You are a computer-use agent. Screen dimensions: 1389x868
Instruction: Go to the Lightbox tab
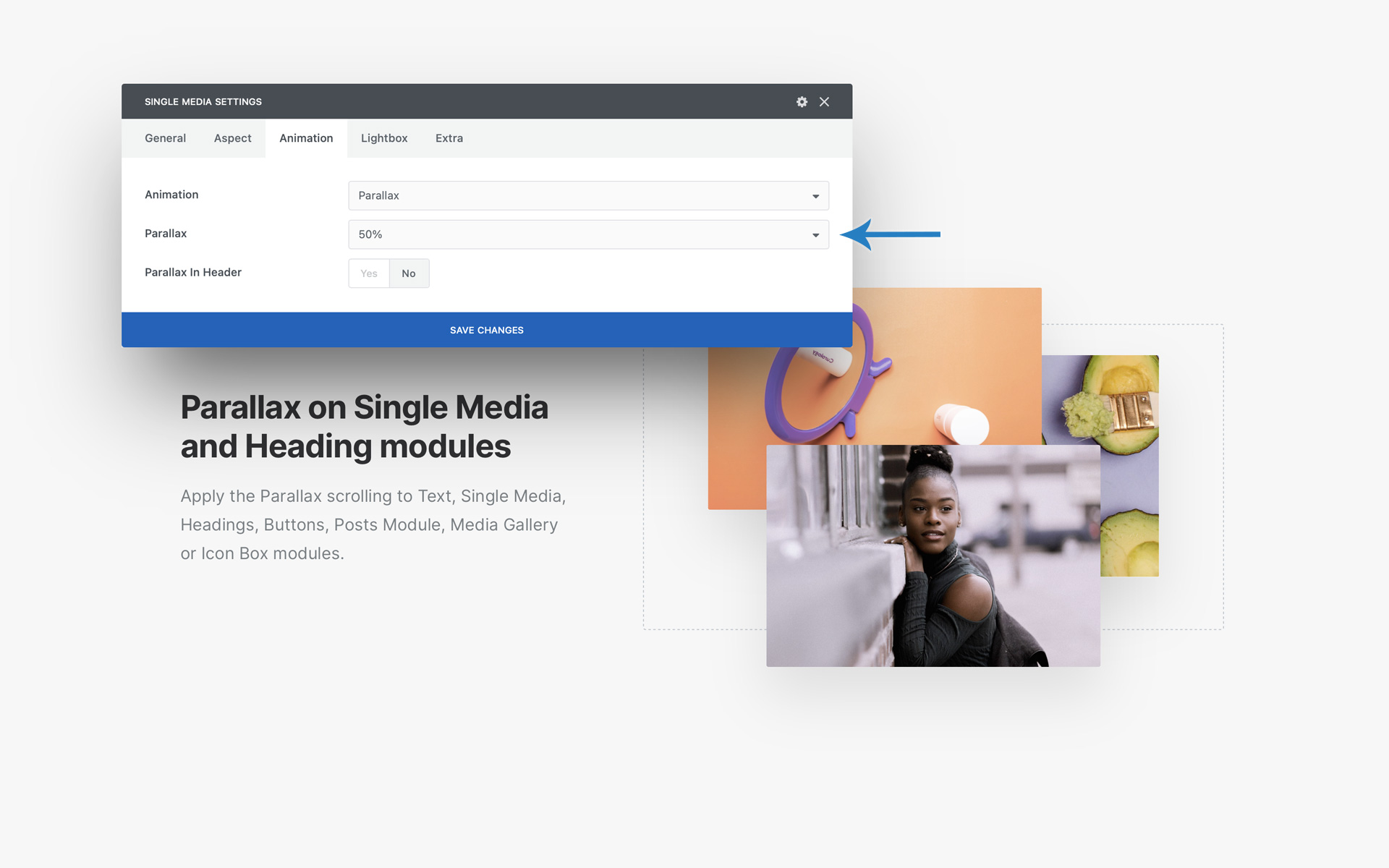(x=384, y=138)
